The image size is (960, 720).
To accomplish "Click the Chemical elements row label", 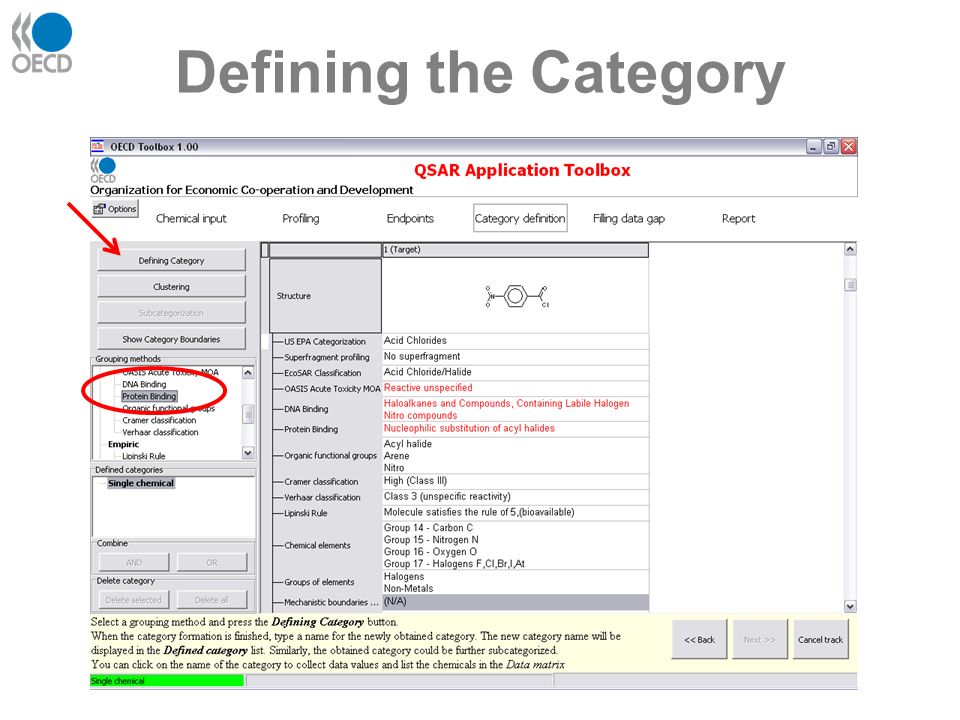I will pos(317,546).
